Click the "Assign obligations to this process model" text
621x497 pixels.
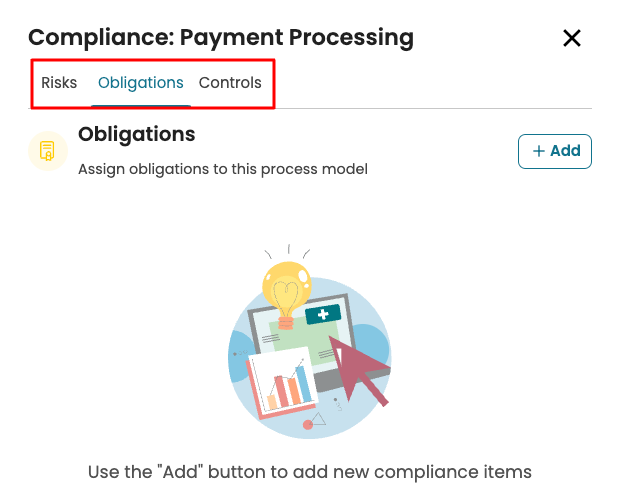(223, 169)
